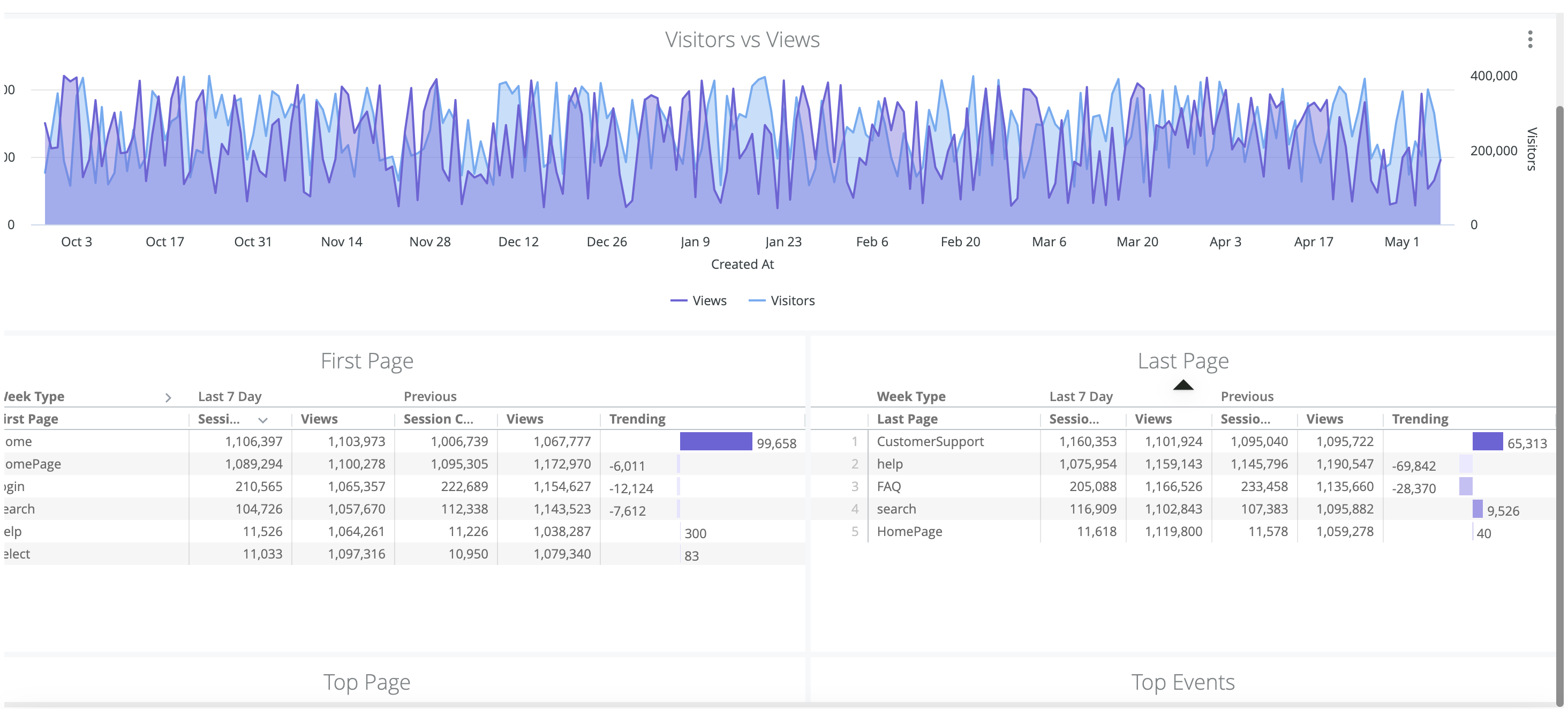The image size is (1568, 709).
Task: Click the search row in Last Page
Action: [895, 509]
